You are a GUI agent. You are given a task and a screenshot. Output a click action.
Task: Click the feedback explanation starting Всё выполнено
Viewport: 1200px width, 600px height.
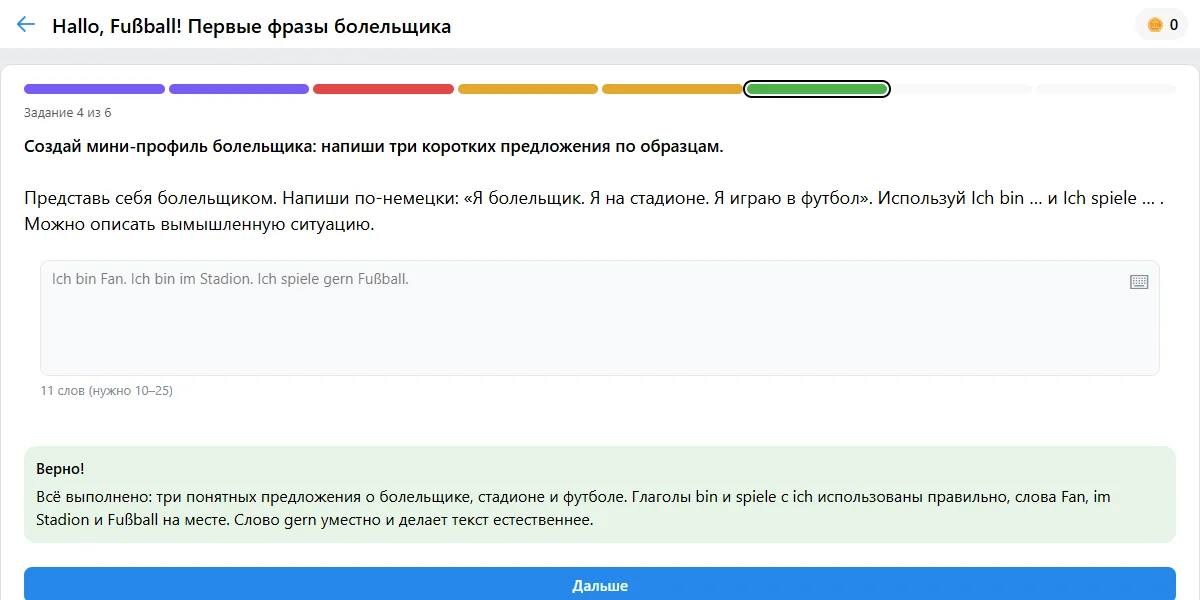[x=573, y=508]
